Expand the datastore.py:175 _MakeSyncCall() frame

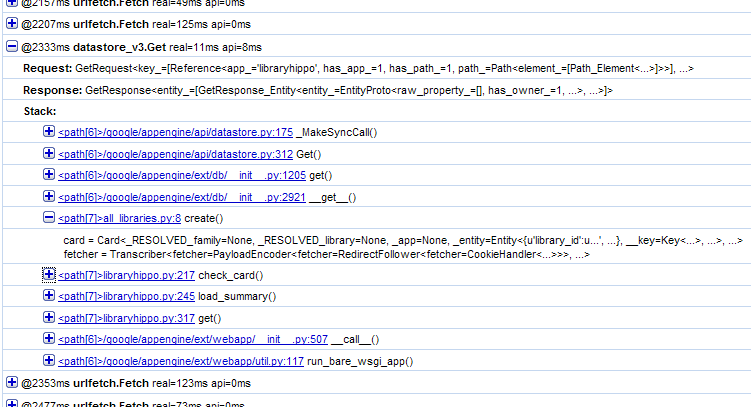pyautogui.click(x=49, y=131)
